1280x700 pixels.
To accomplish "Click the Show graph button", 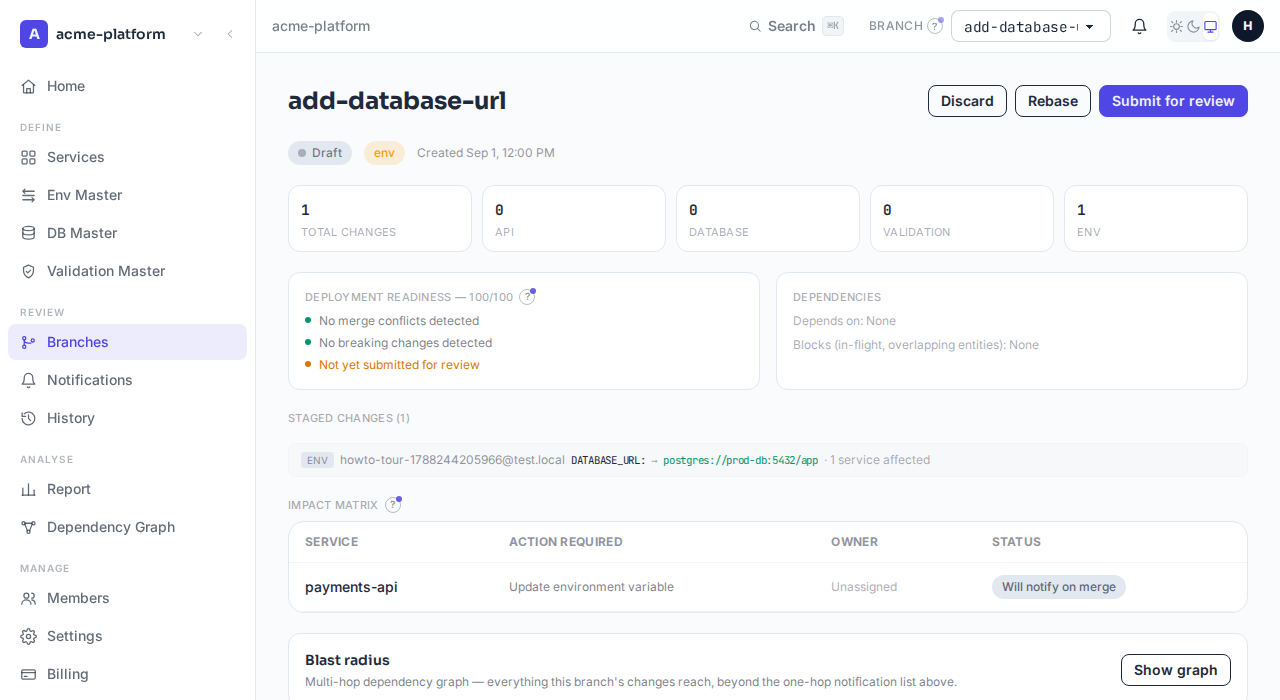I will 1176,670.
